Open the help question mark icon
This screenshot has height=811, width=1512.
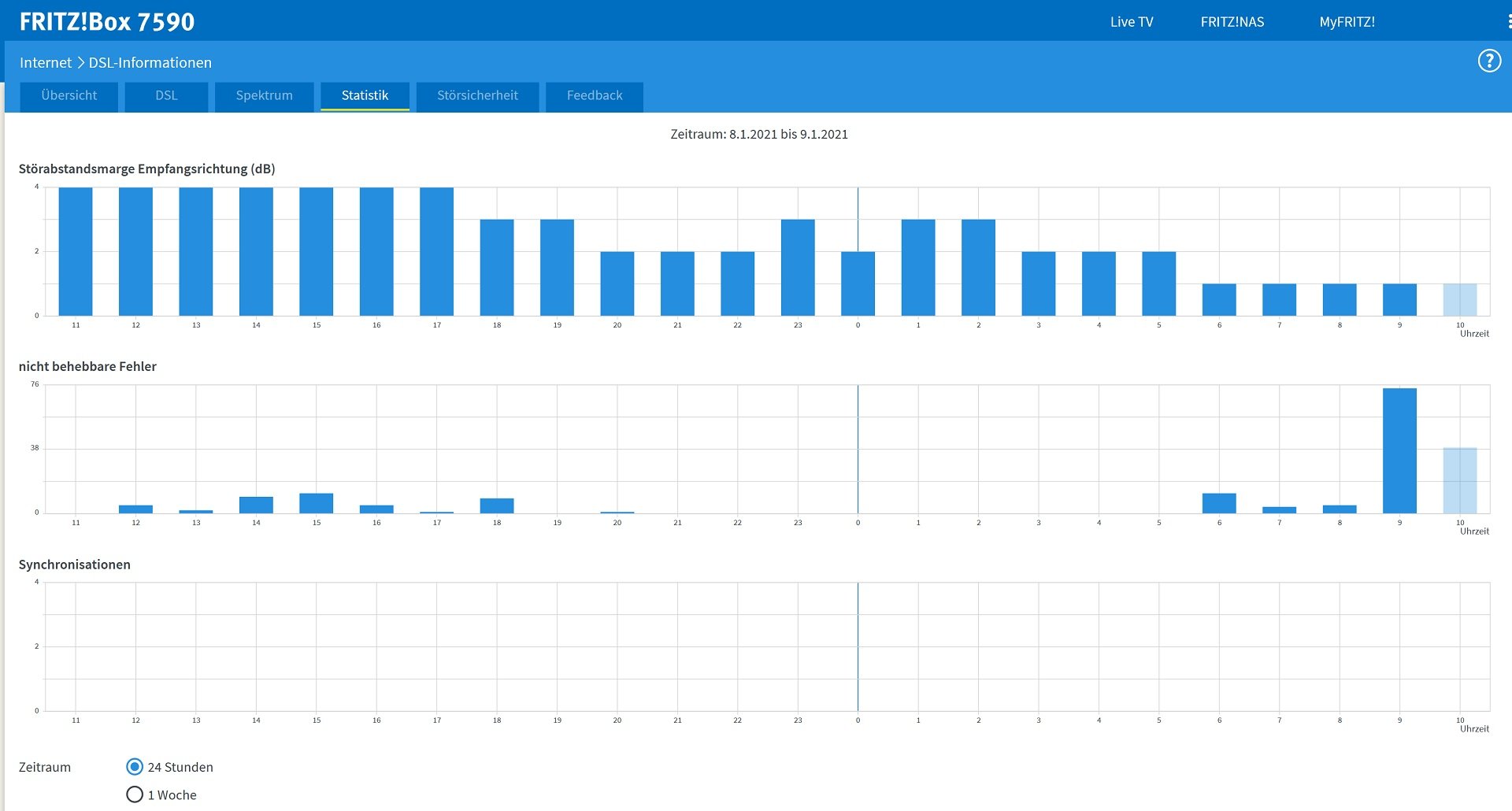pyautogui.click(x=1489, y=61)
